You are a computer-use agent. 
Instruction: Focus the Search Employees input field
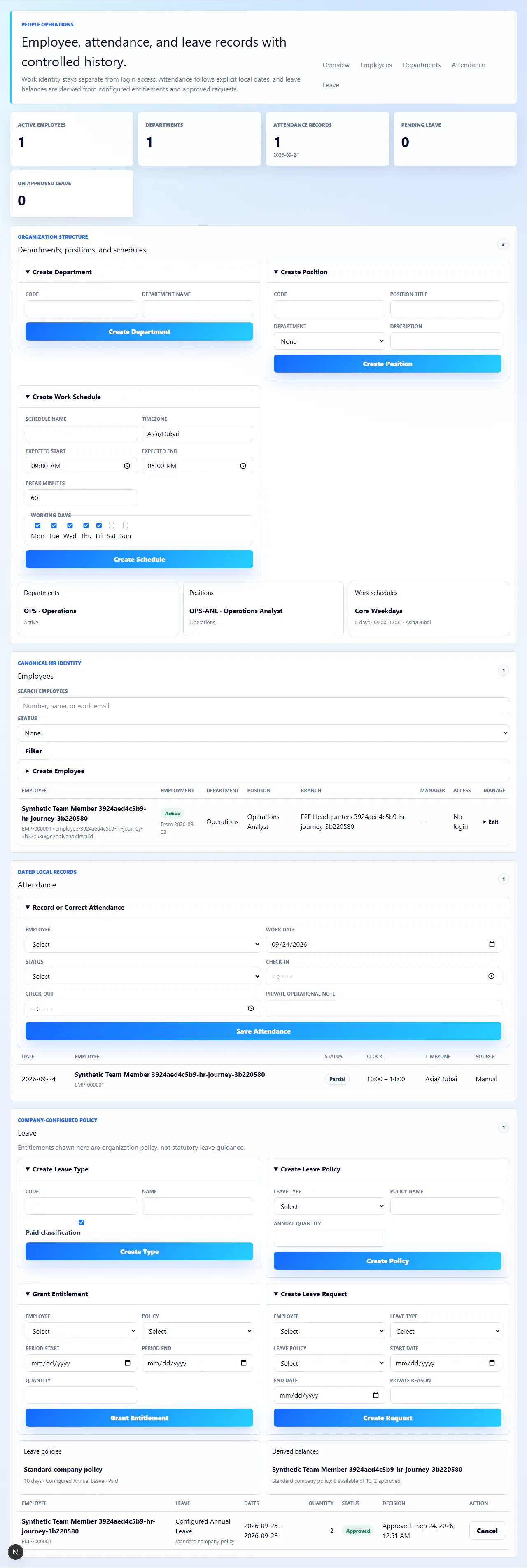pyautogui.click(x=263, y=706)
